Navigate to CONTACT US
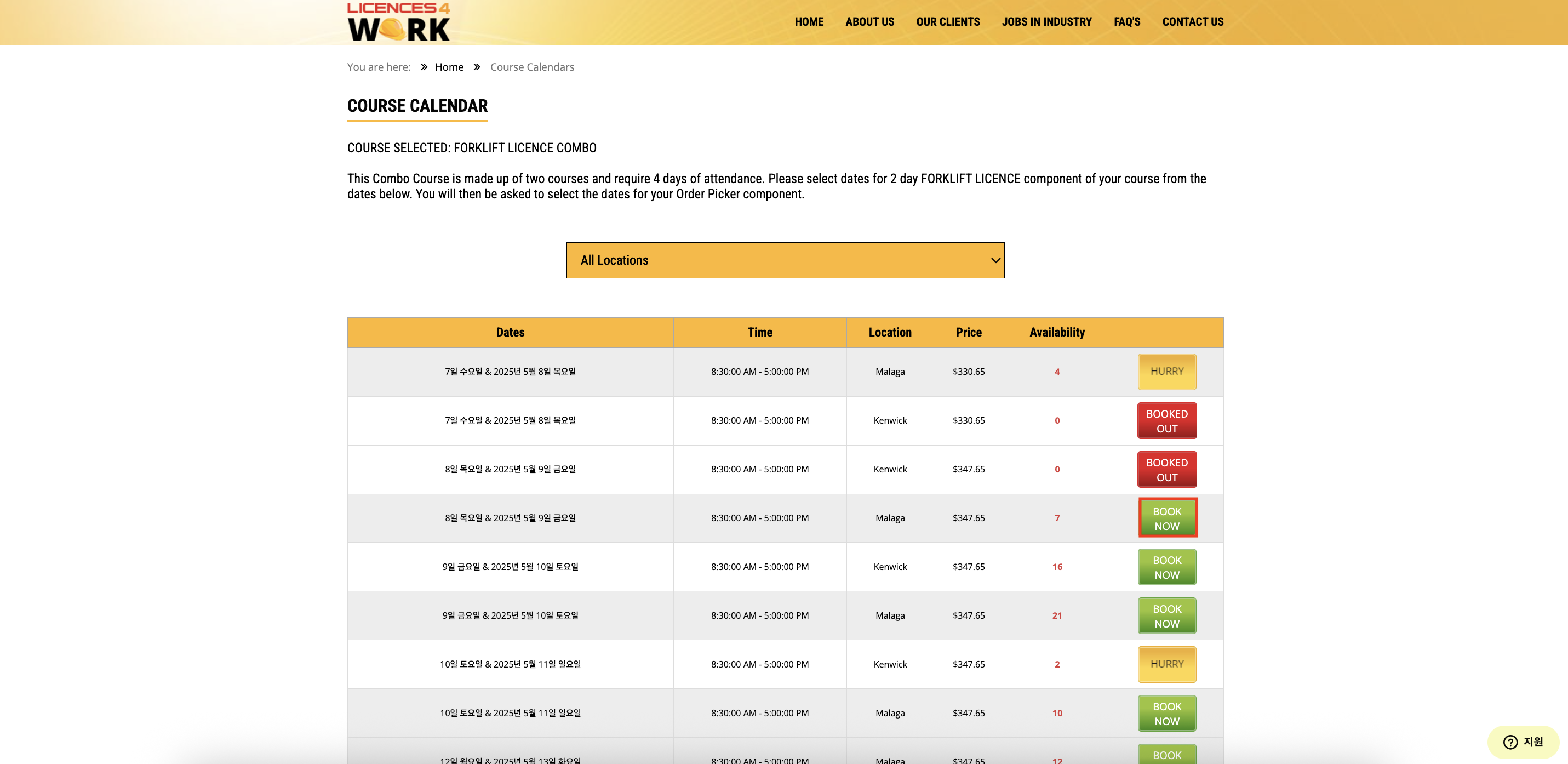 click(1192, 22)
